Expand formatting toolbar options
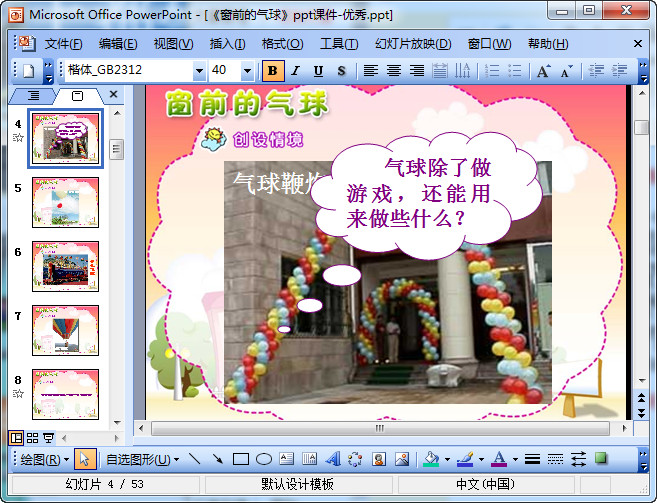The image size is (657, 503). [x=643, y=70]
